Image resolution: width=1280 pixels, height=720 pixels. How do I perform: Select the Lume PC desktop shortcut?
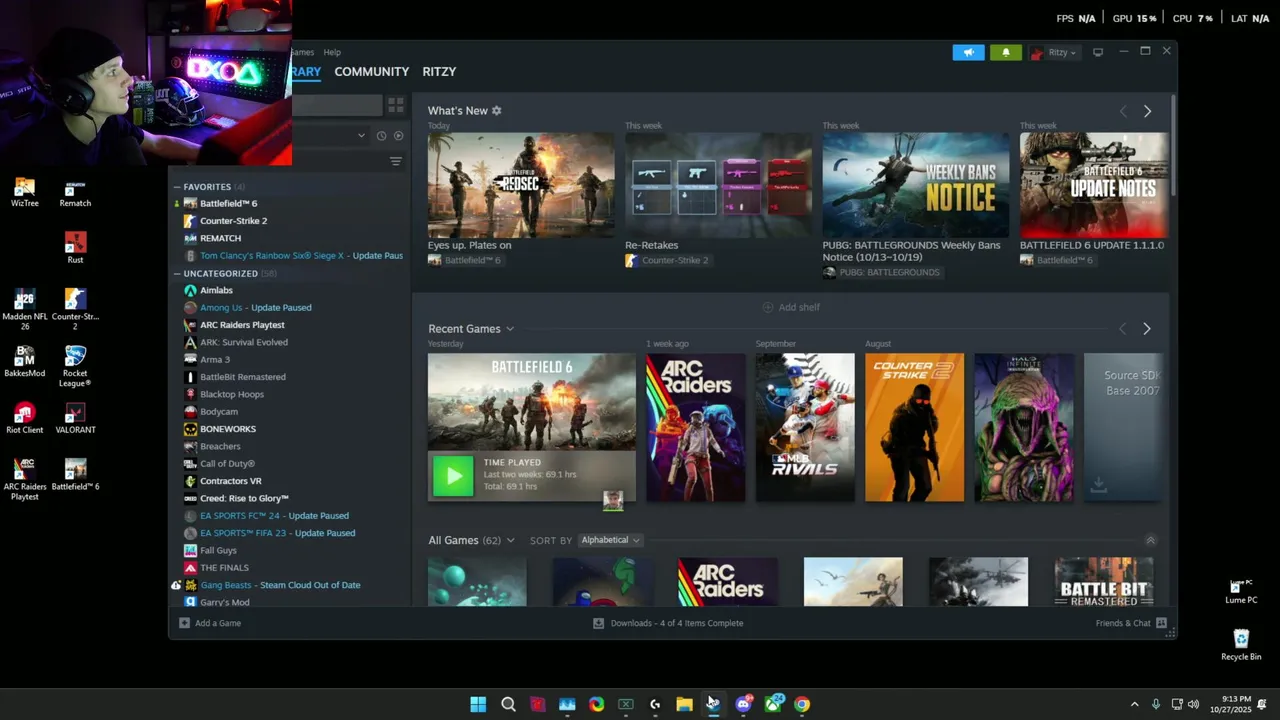pos(1241,590)
